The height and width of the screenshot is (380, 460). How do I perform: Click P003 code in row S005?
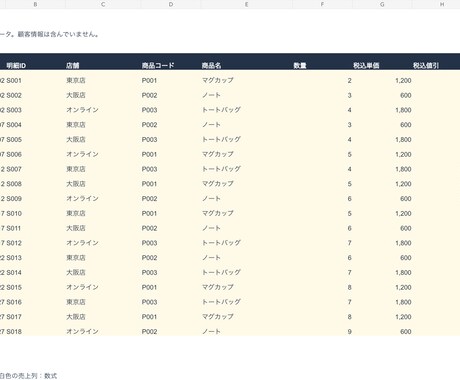point(149,139)
